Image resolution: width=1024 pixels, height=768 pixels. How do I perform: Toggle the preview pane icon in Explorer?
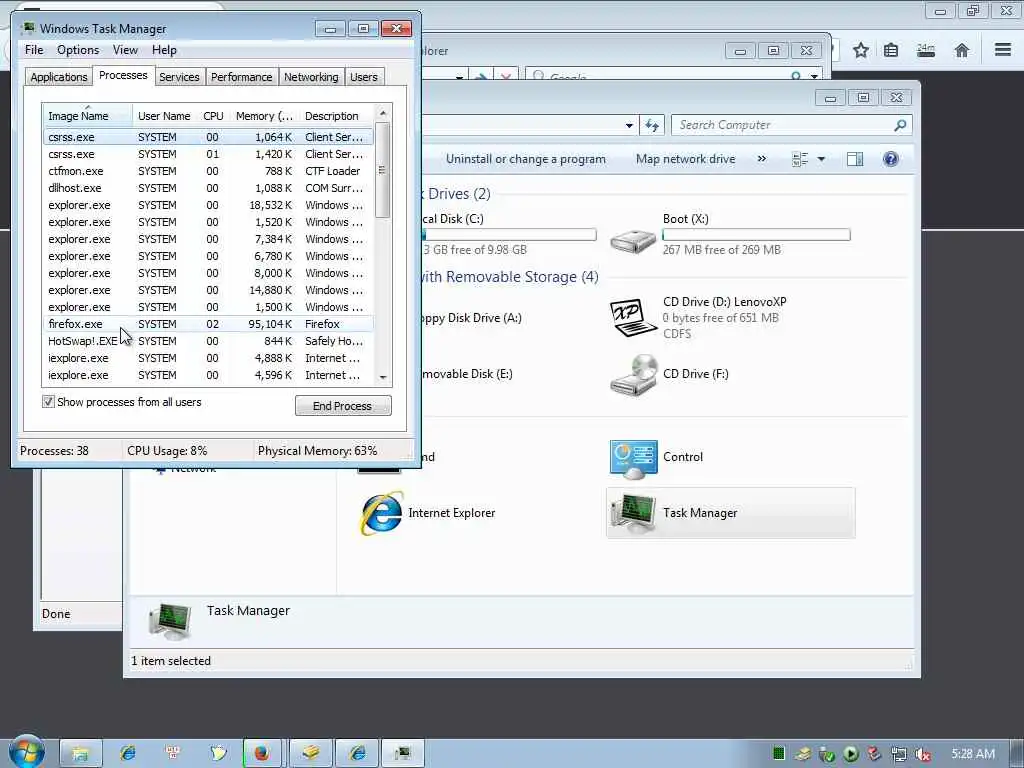point(854,159)
